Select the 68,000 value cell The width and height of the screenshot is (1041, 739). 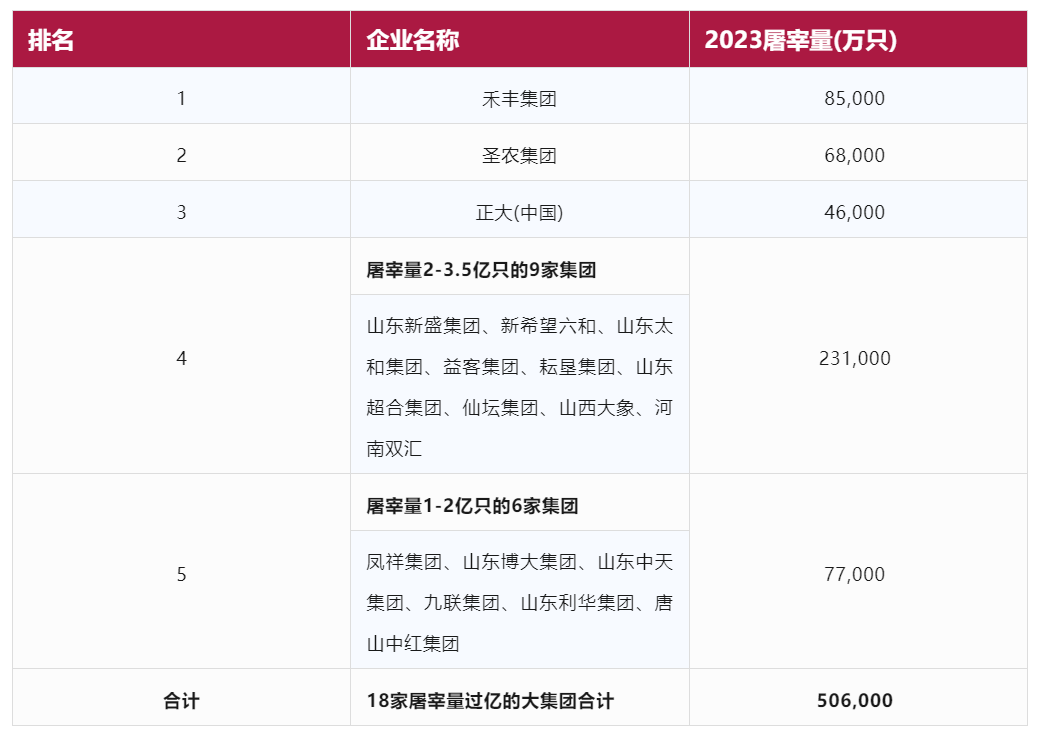858,153
